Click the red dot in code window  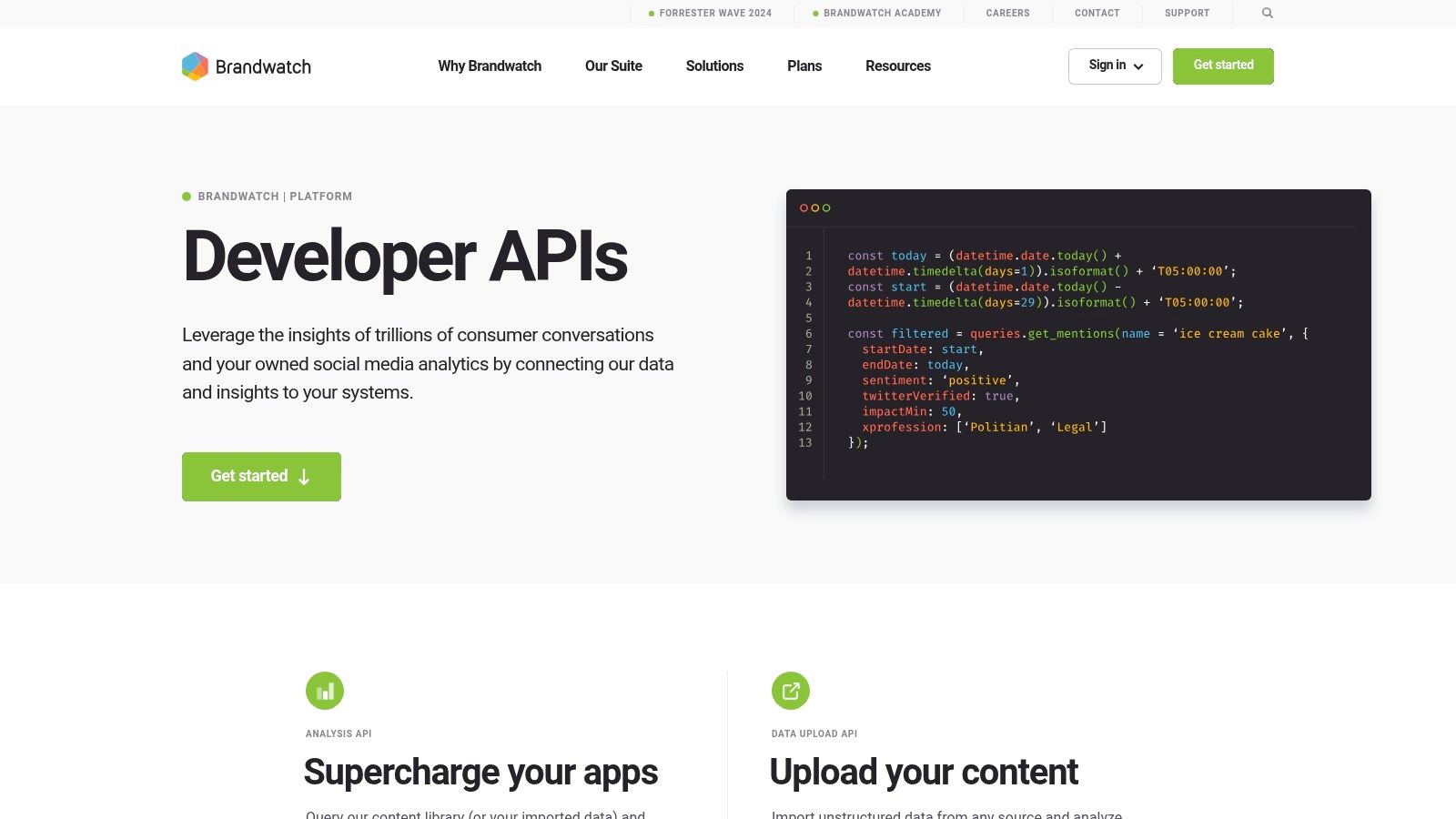804,208
